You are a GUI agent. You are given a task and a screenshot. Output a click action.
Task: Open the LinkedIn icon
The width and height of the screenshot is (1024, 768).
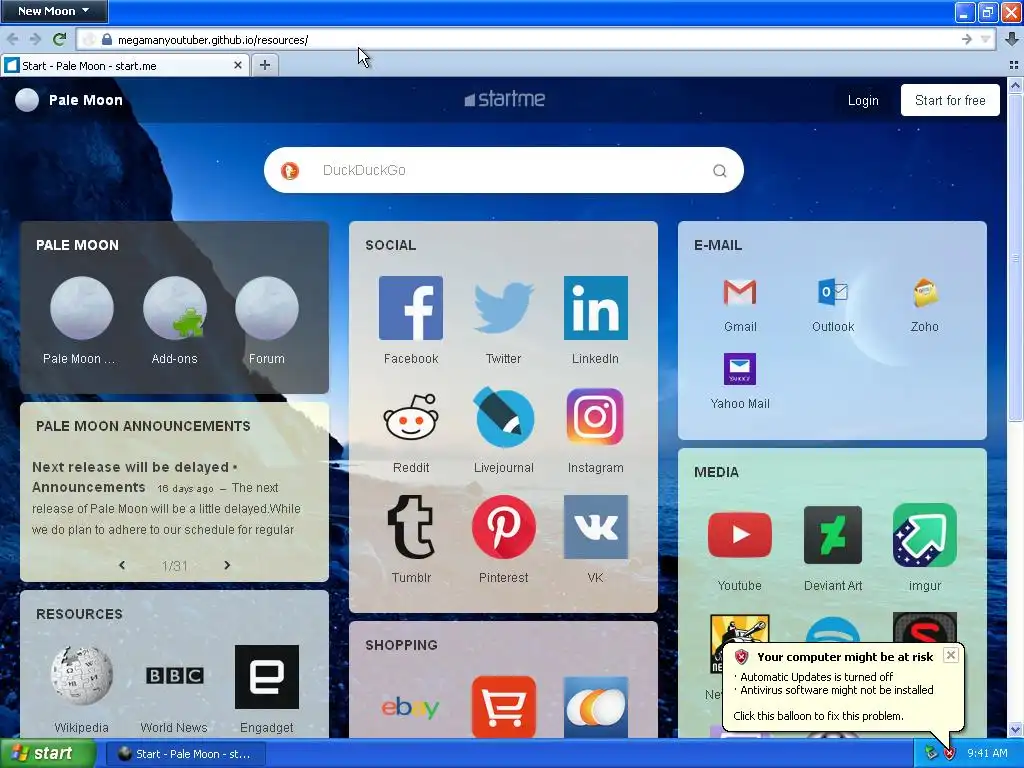[596, 308]
